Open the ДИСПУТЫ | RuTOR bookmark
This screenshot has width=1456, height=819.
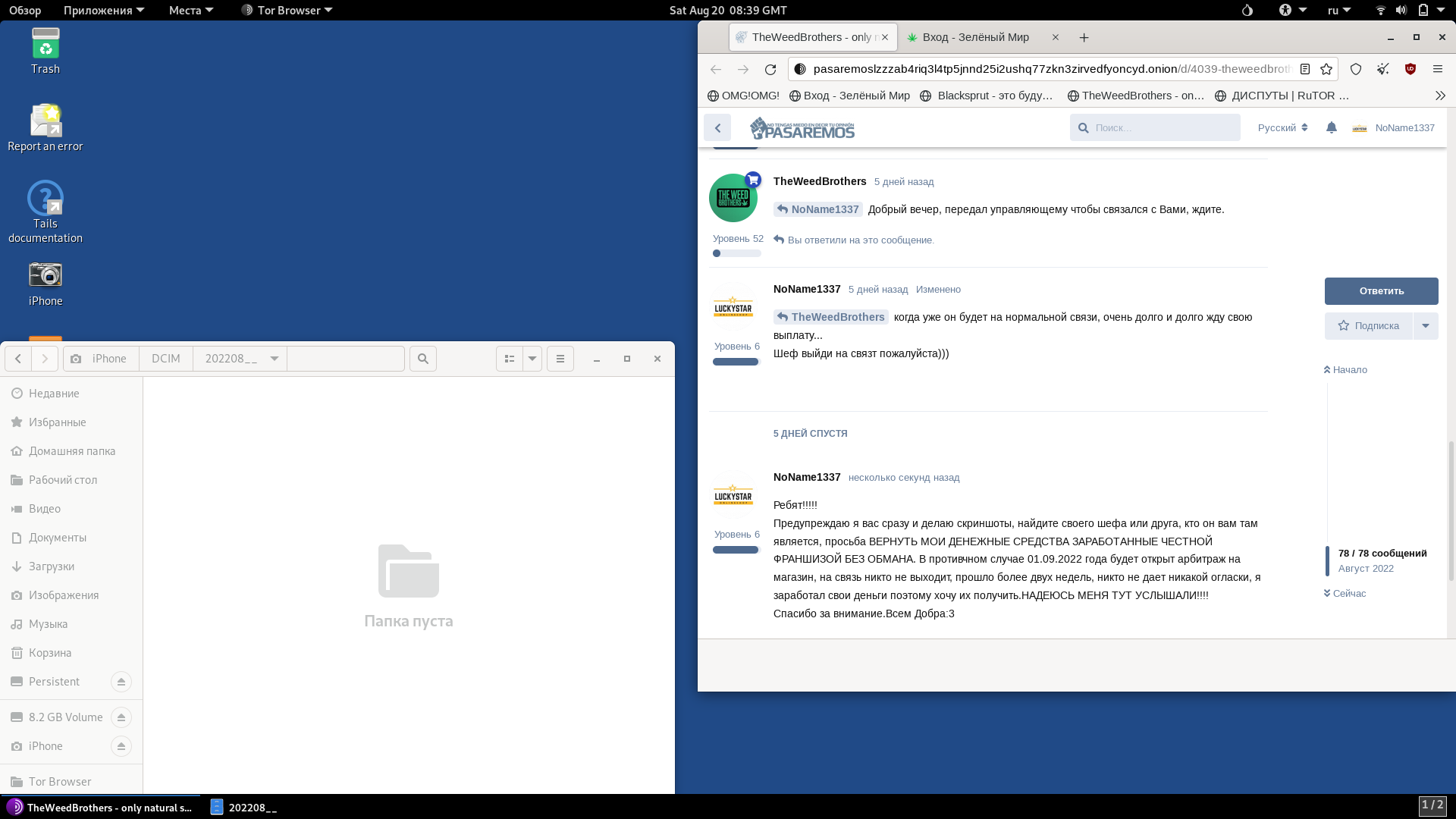(x=1282, y=96)
